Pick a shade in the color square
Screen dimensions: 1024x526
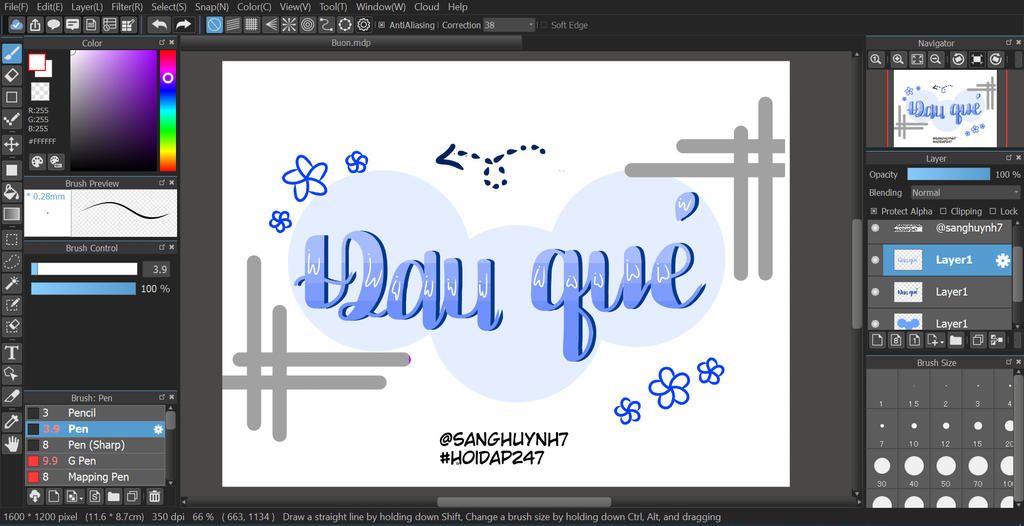113,110
